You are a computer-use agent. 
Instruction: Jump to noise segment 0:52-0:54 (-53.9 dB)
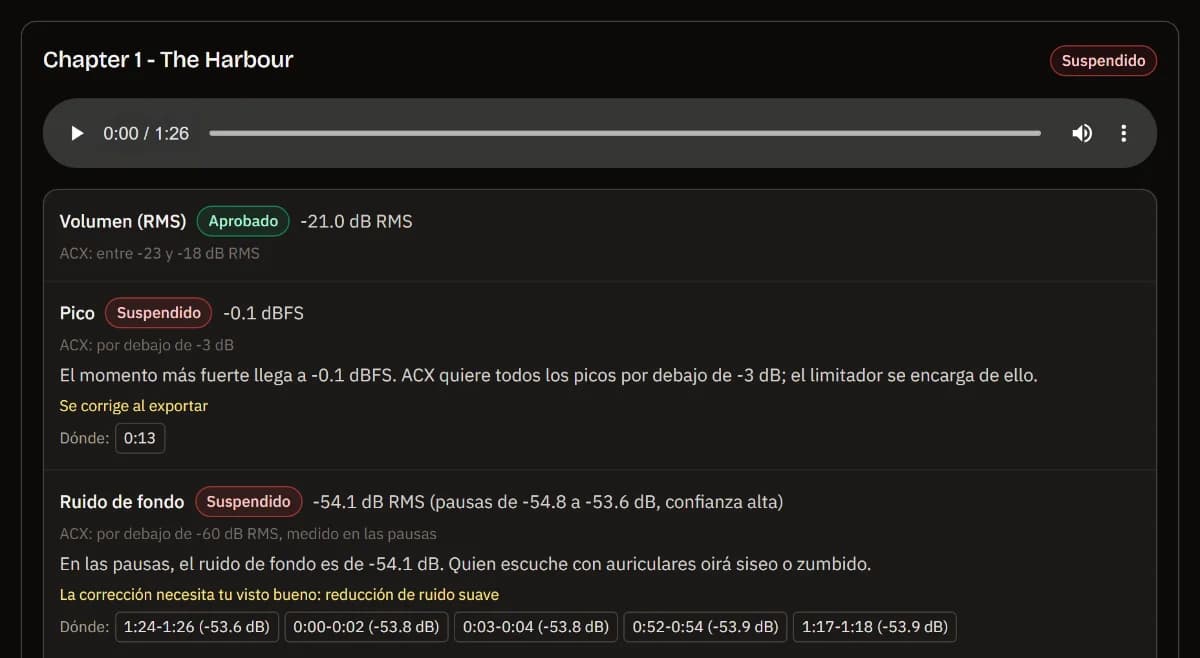click(x=705, y=627)
